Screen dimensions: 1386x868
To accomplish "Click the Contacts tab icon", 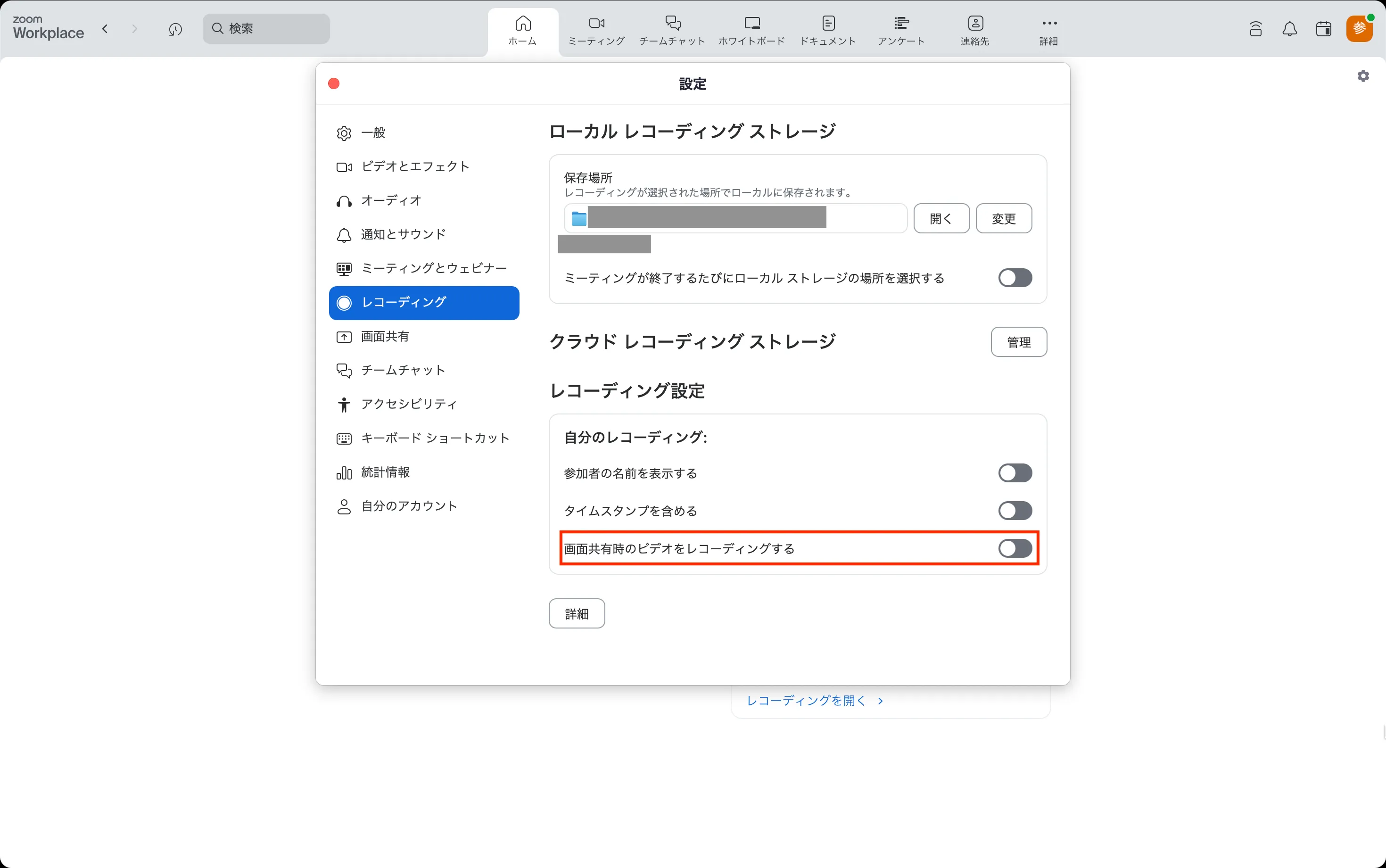I will (x=974, y=24).
